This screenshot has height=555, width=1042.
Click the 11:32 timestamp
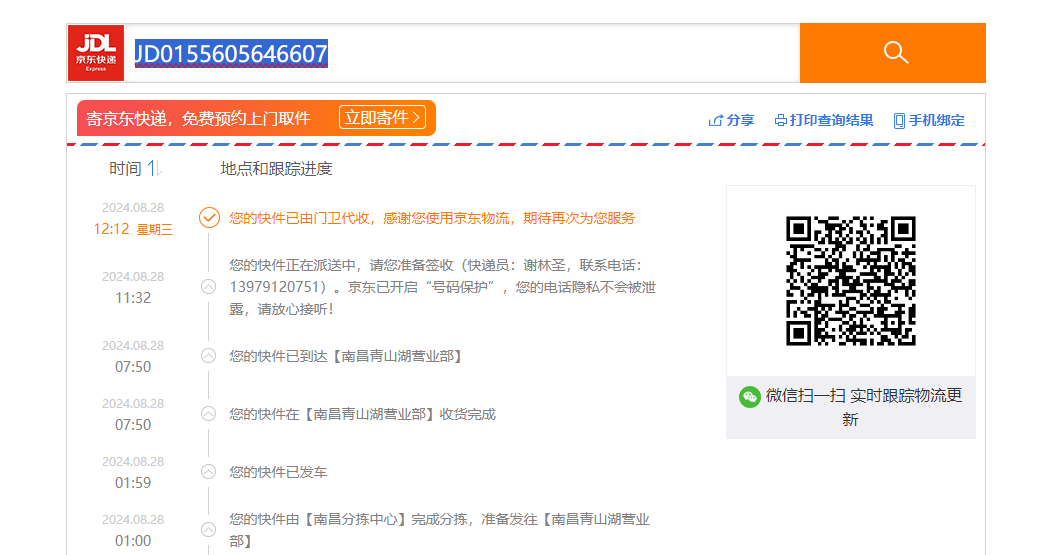click(x=133, y=298)
